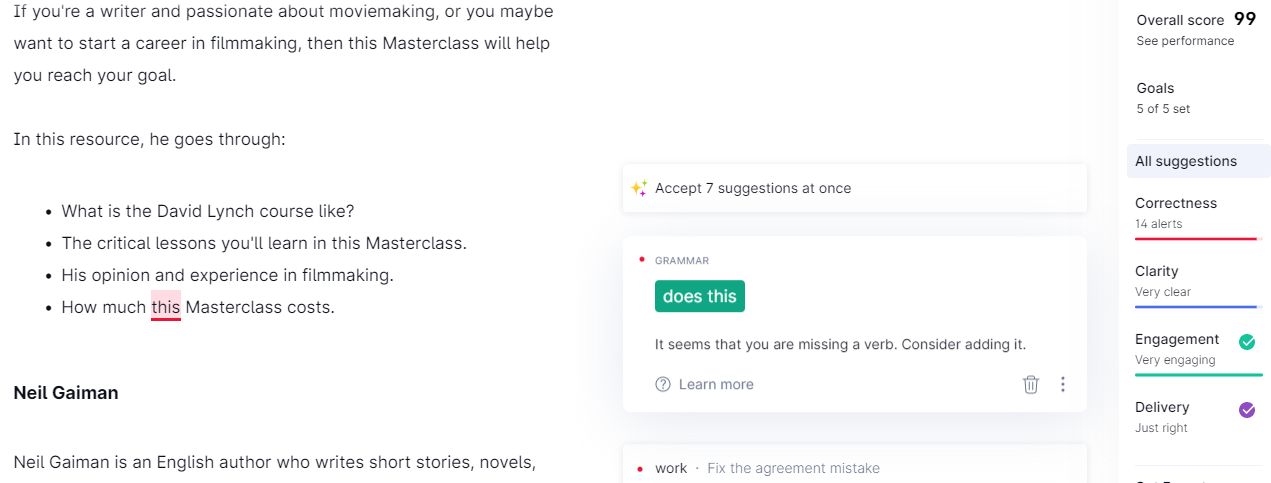Click the green Engagement checkmark icon
1271x483 pixels.
tap(1247, 342)
